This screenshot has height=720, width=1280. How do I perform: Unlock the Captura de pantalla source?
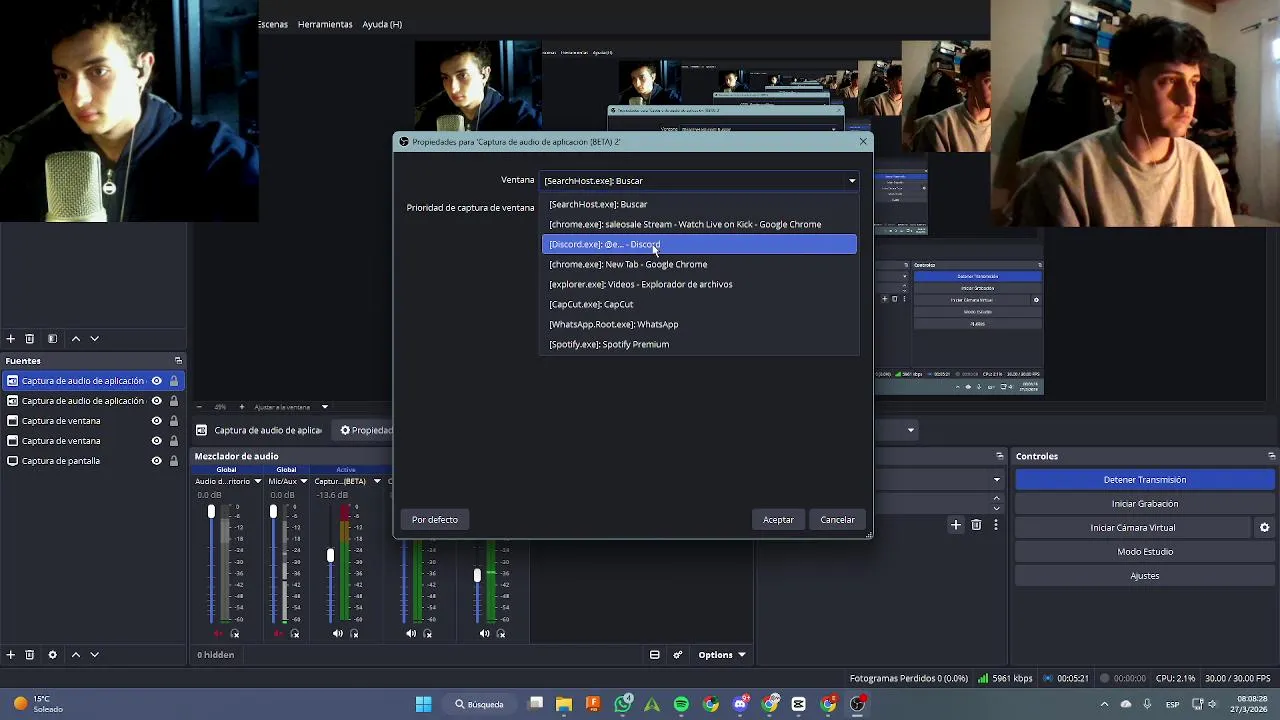click(173, 461)
